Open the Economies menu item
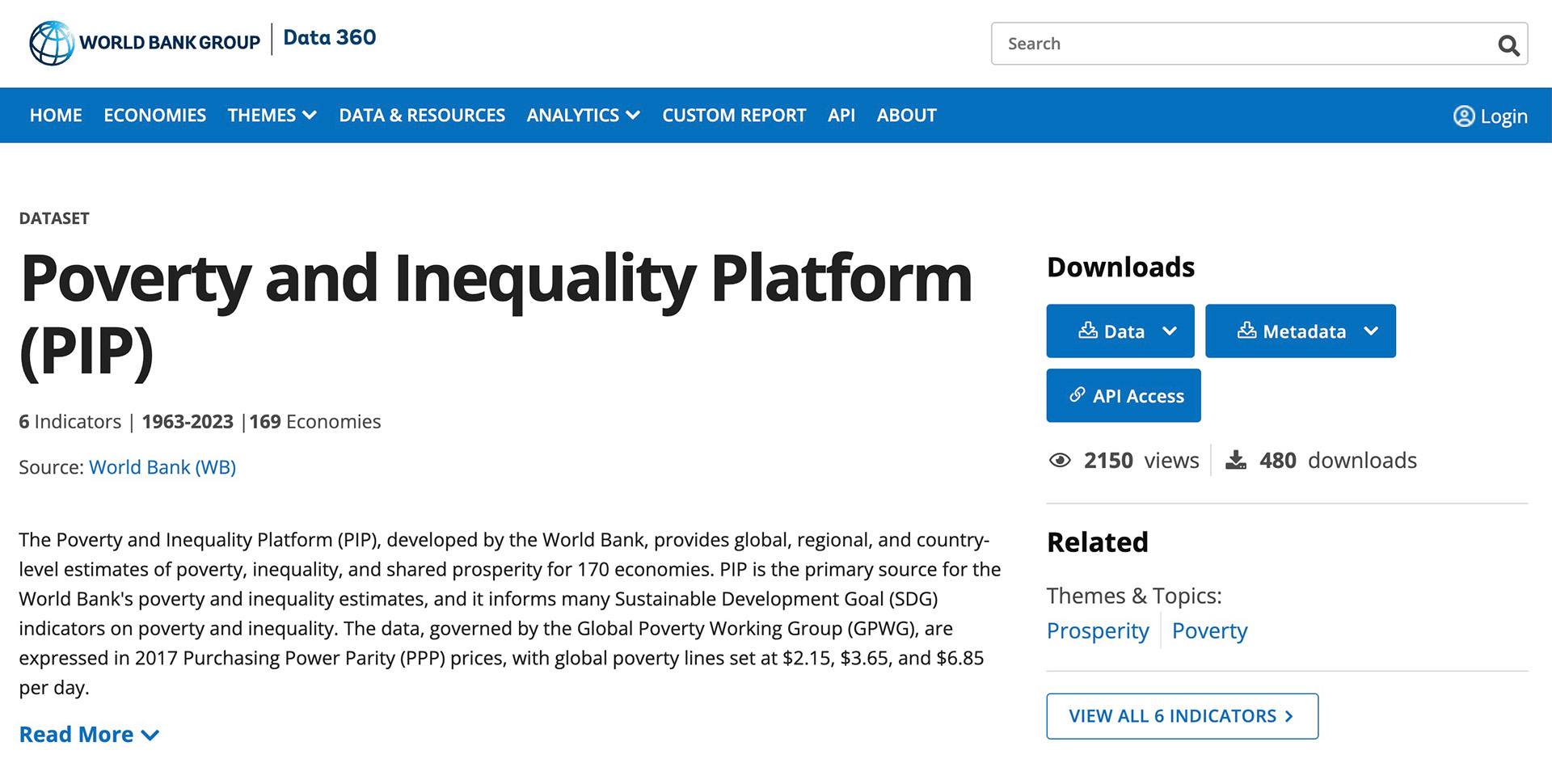Image resolution: width=1552 pixels, height=784 pixels. coord(155,116)
